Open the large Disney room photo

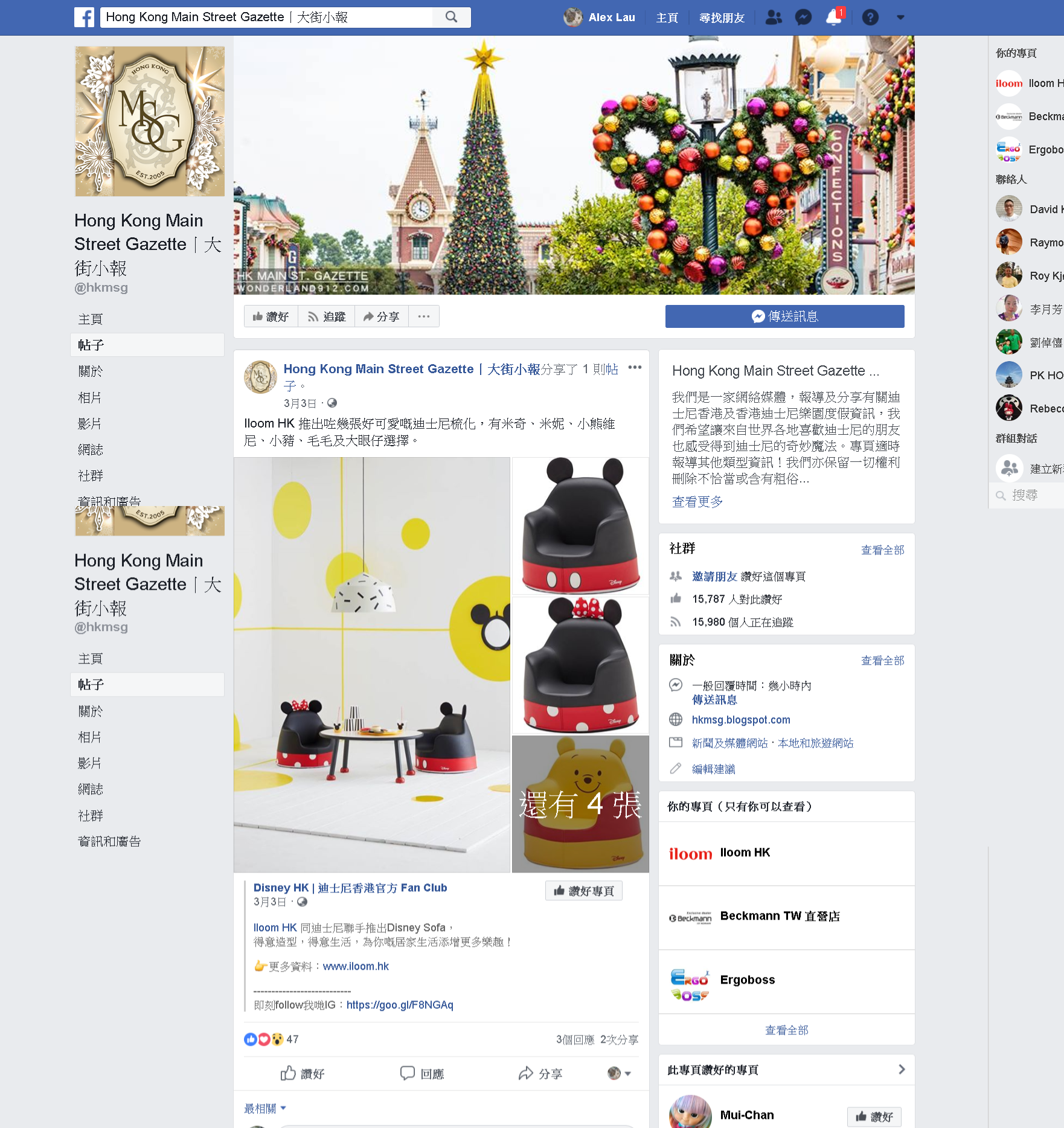click(x=372, y=665)
